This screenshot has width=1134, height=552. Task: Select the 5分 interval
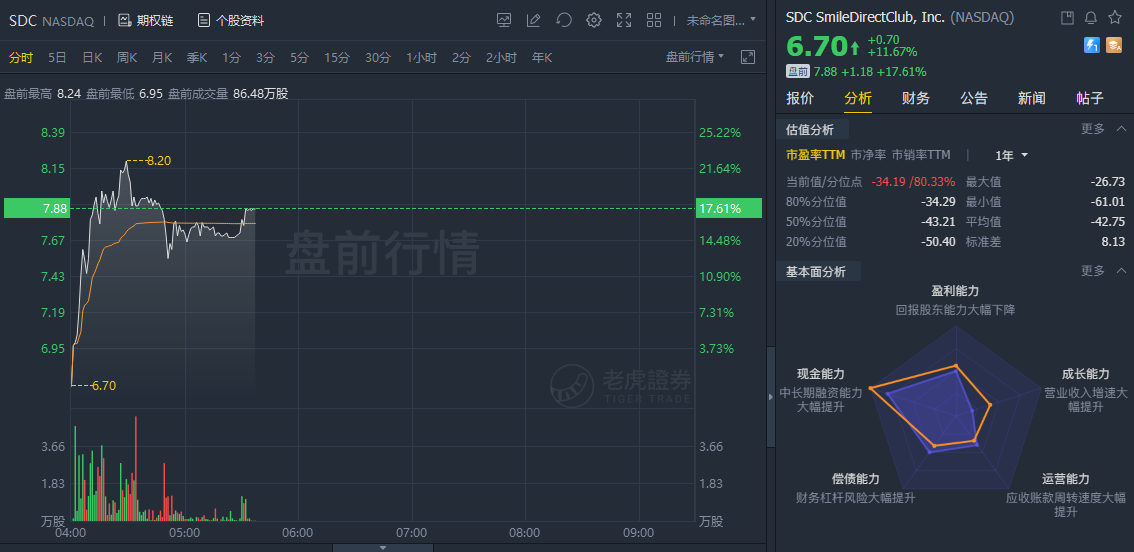pos(299,58)
